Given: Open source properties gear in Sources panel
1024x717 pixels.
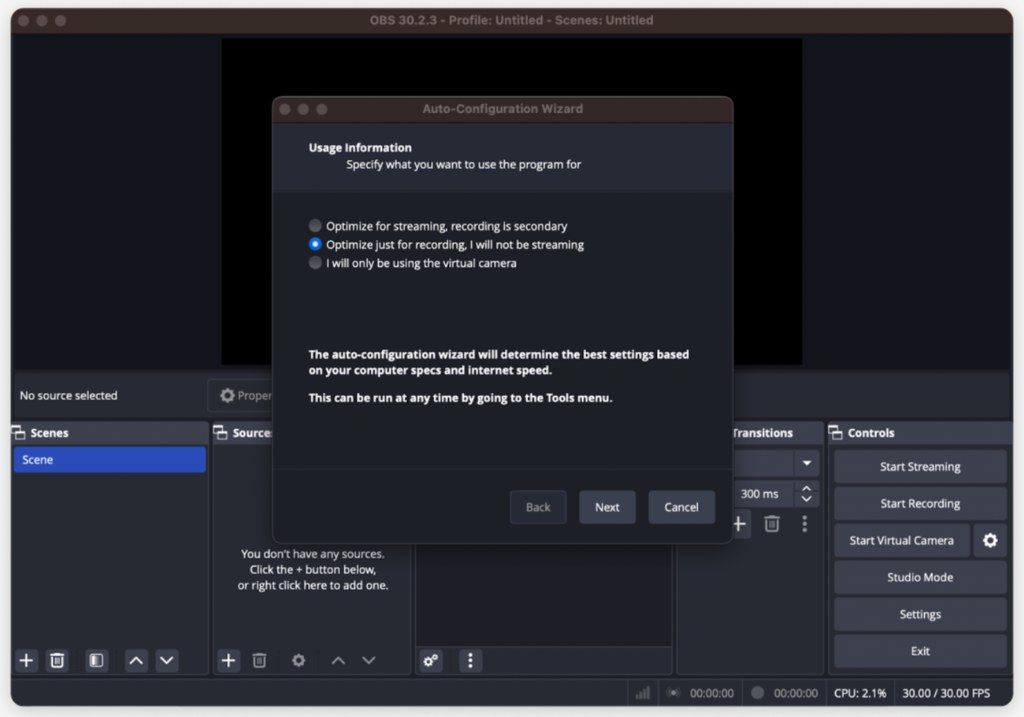Looking at the screenshot, I should [298, 660].
